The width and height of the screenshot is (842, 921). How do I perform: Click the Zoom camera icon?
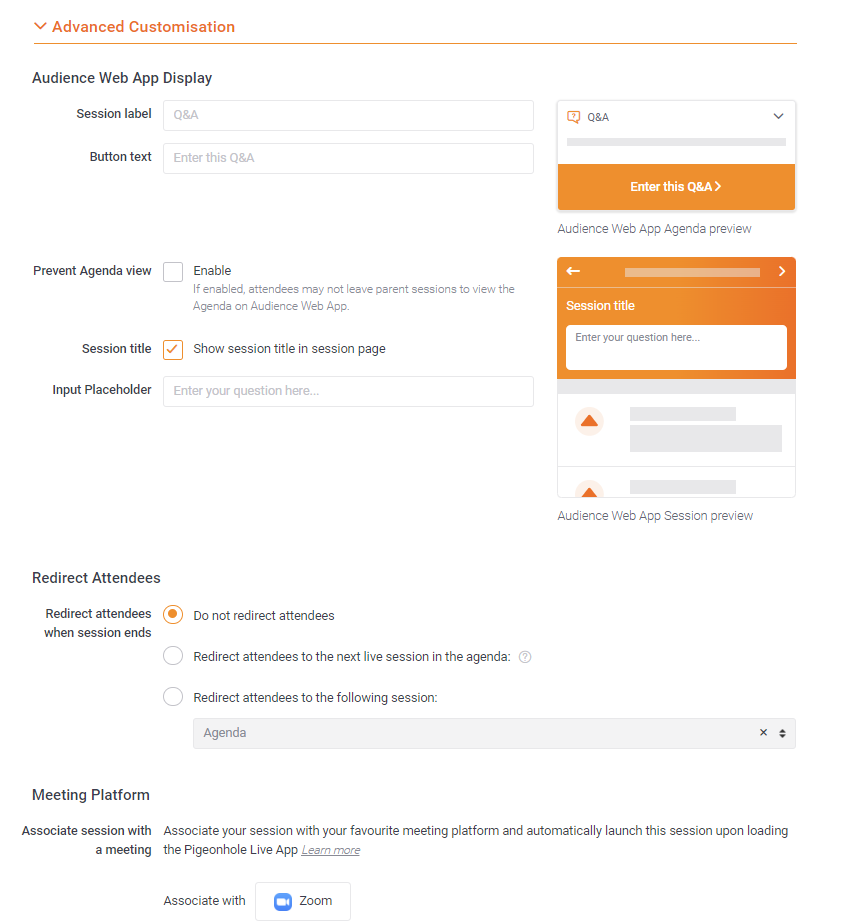(283, 901)
